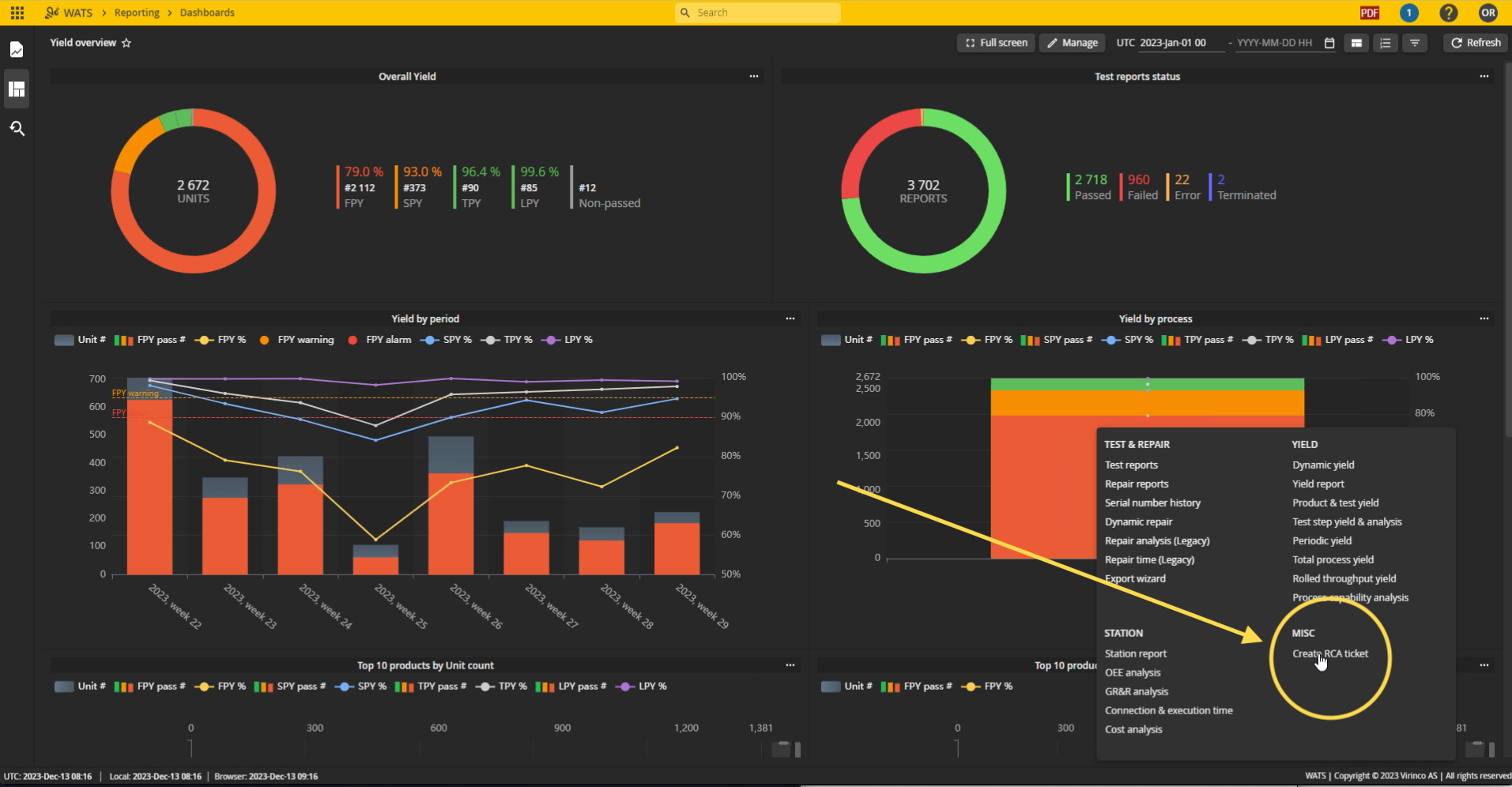The width and height of the screenshot is (1512, 787).
Task: Open the reports chart icon in the sidebar
Action: 17,50
